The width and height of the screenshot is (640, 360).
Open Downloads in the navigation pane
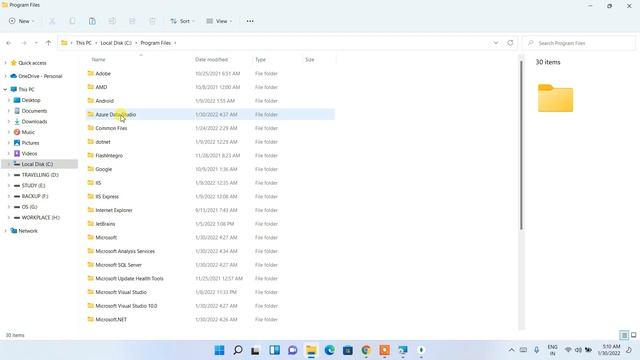coord(34,121)
